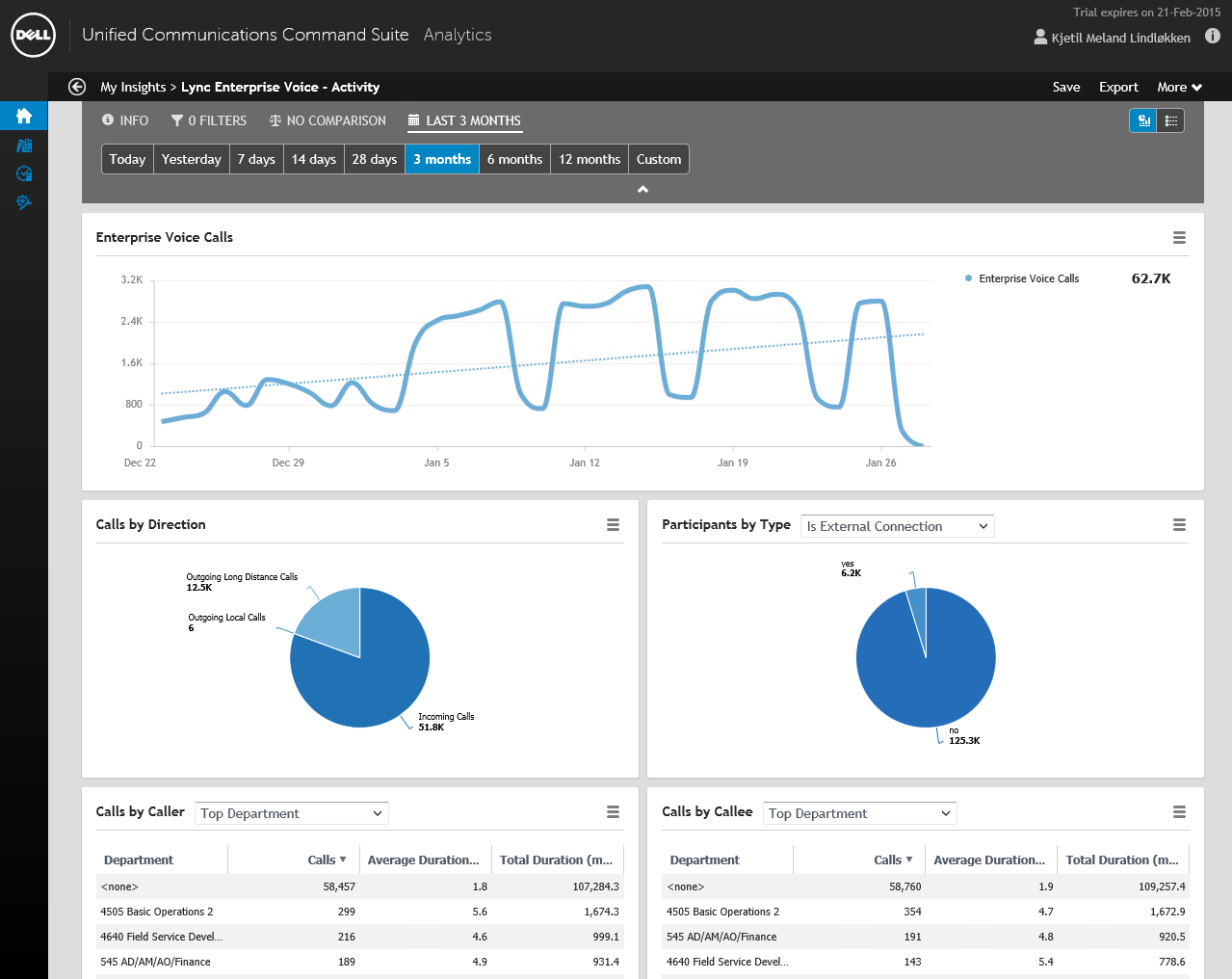The height and width of the screenshot is (979, 1232).
Task: Open the home sidebar icon
Action: (x=24, y=116)
